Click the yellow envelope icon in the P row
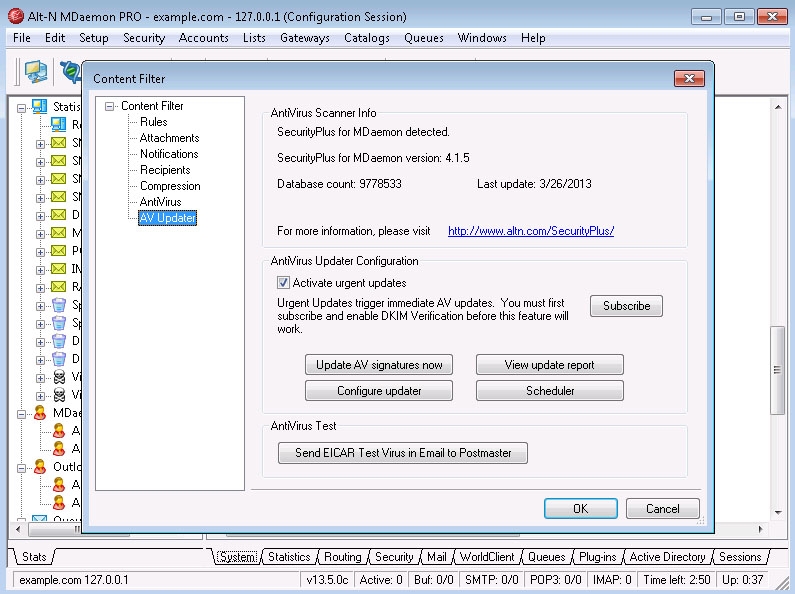The height and width of the screenshot is (594, 795). (x=59, y=250)
